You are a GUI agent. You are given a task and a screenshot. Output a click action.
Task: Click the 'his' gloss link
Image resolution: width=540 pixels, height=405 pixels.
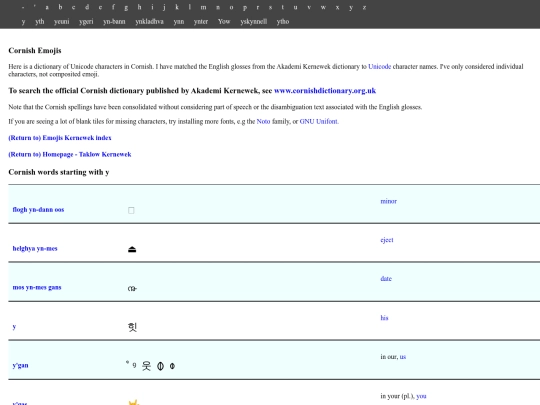[384, 318]
